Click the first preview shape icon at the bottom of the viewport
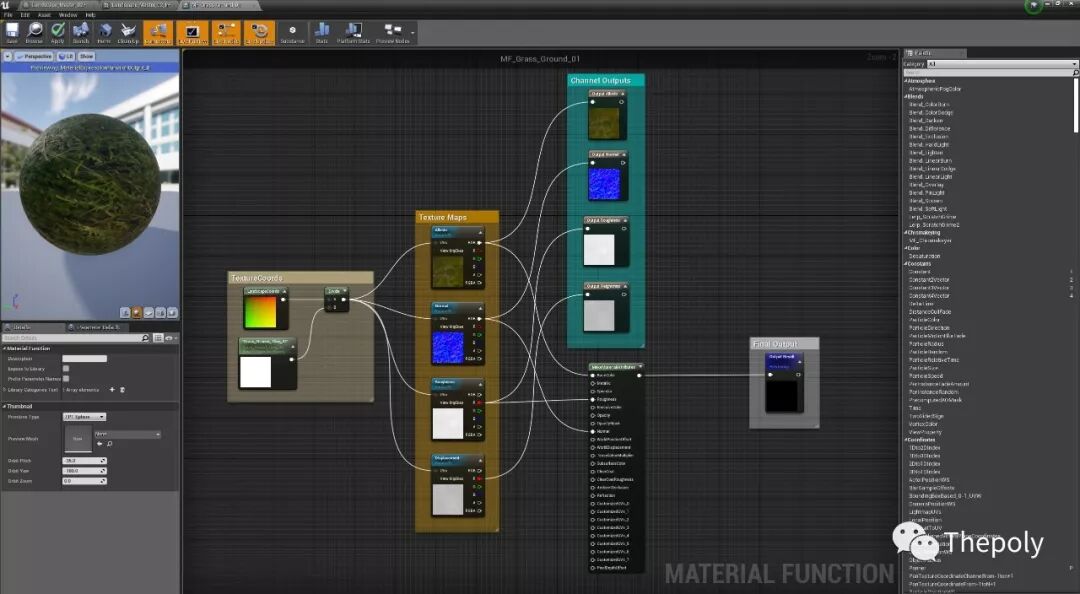The height and width of the screenshot is (594, 1080). (125, 313)
